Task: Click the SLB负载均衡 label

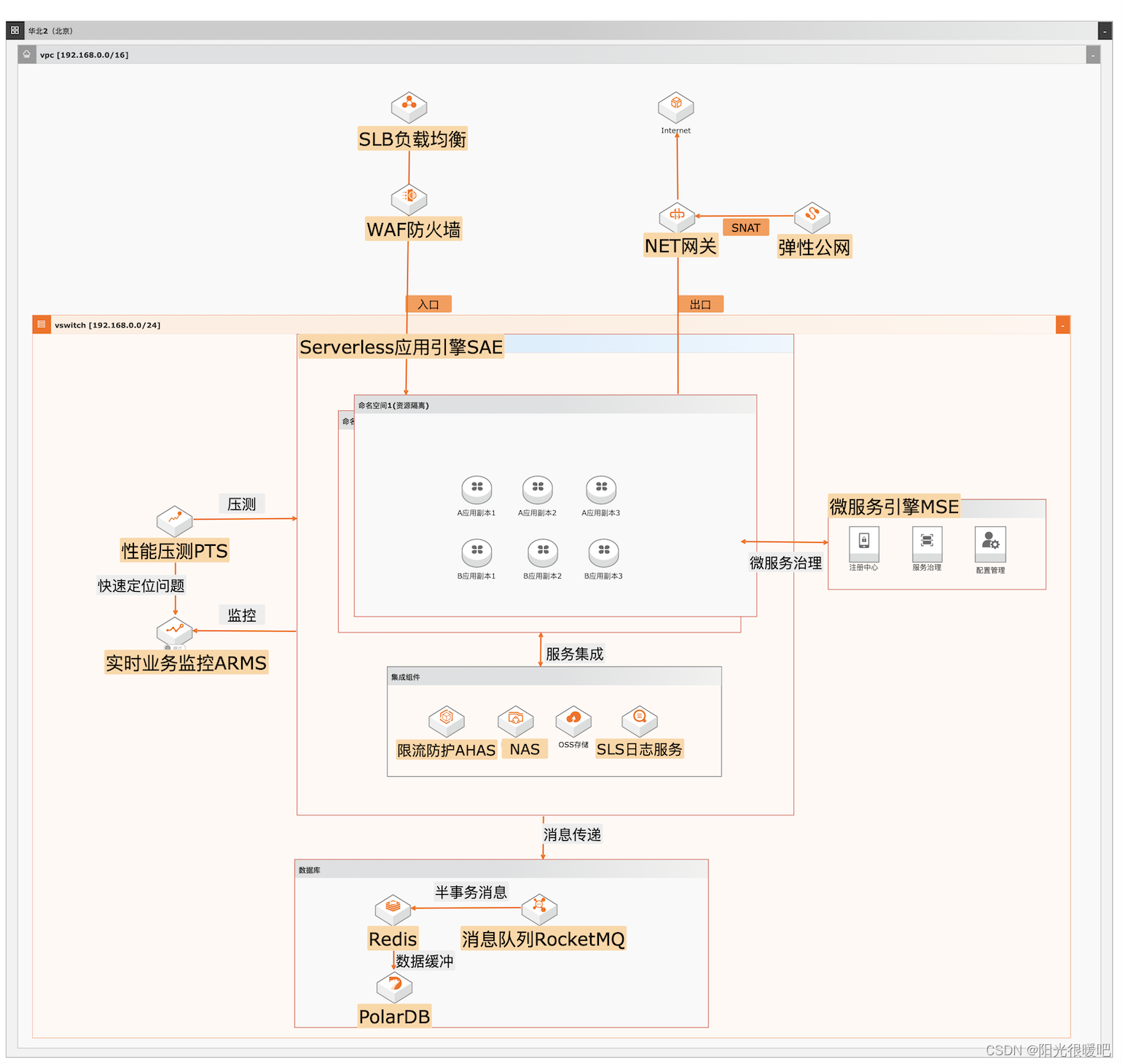Action: [412, 138]
